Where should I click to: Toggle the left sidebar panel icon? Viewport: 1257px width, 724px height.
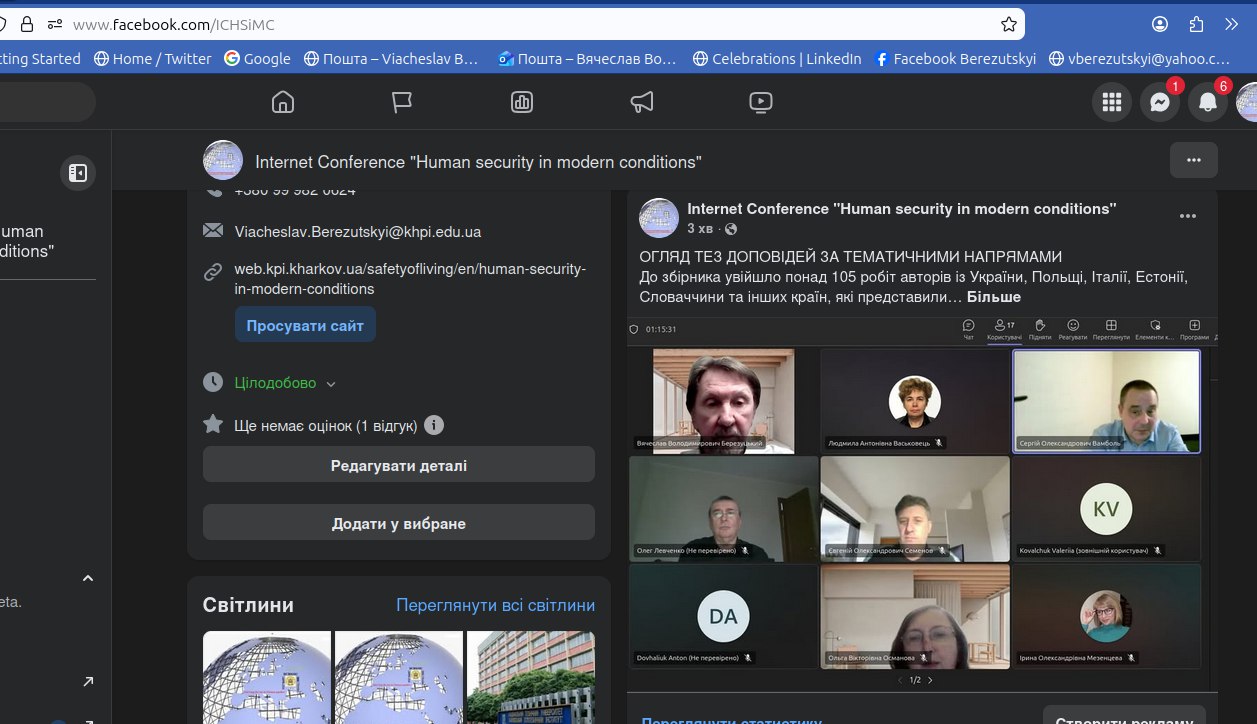point(78,172)
